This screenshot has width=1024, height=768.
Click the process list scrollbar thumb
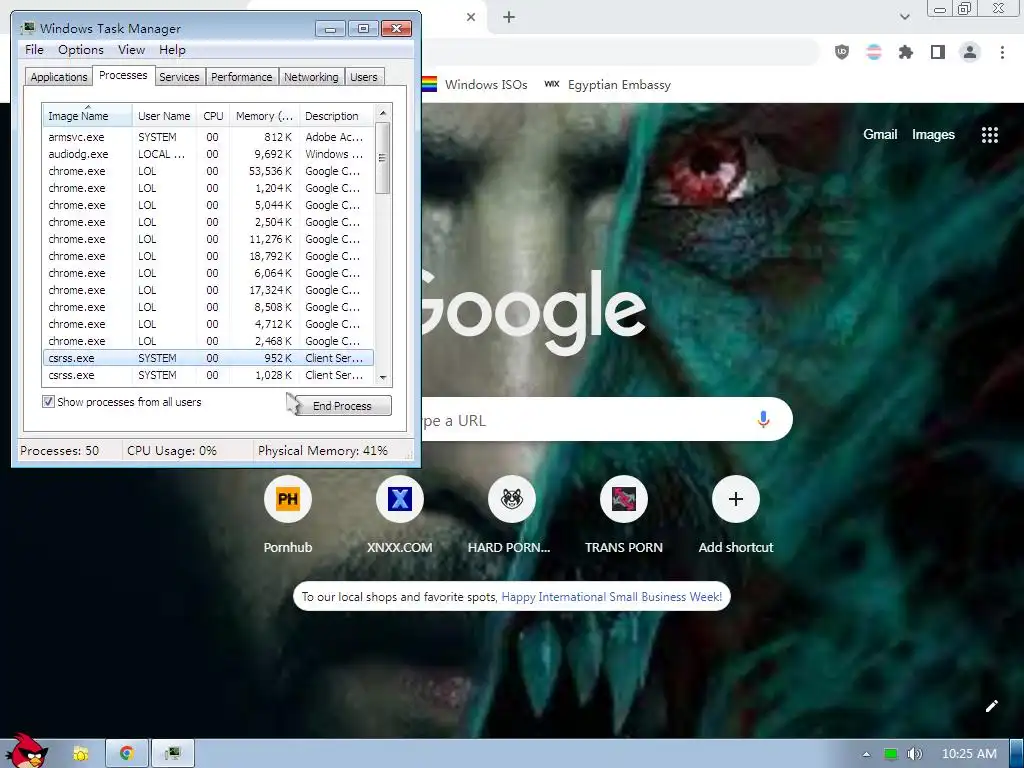(383, 157)
